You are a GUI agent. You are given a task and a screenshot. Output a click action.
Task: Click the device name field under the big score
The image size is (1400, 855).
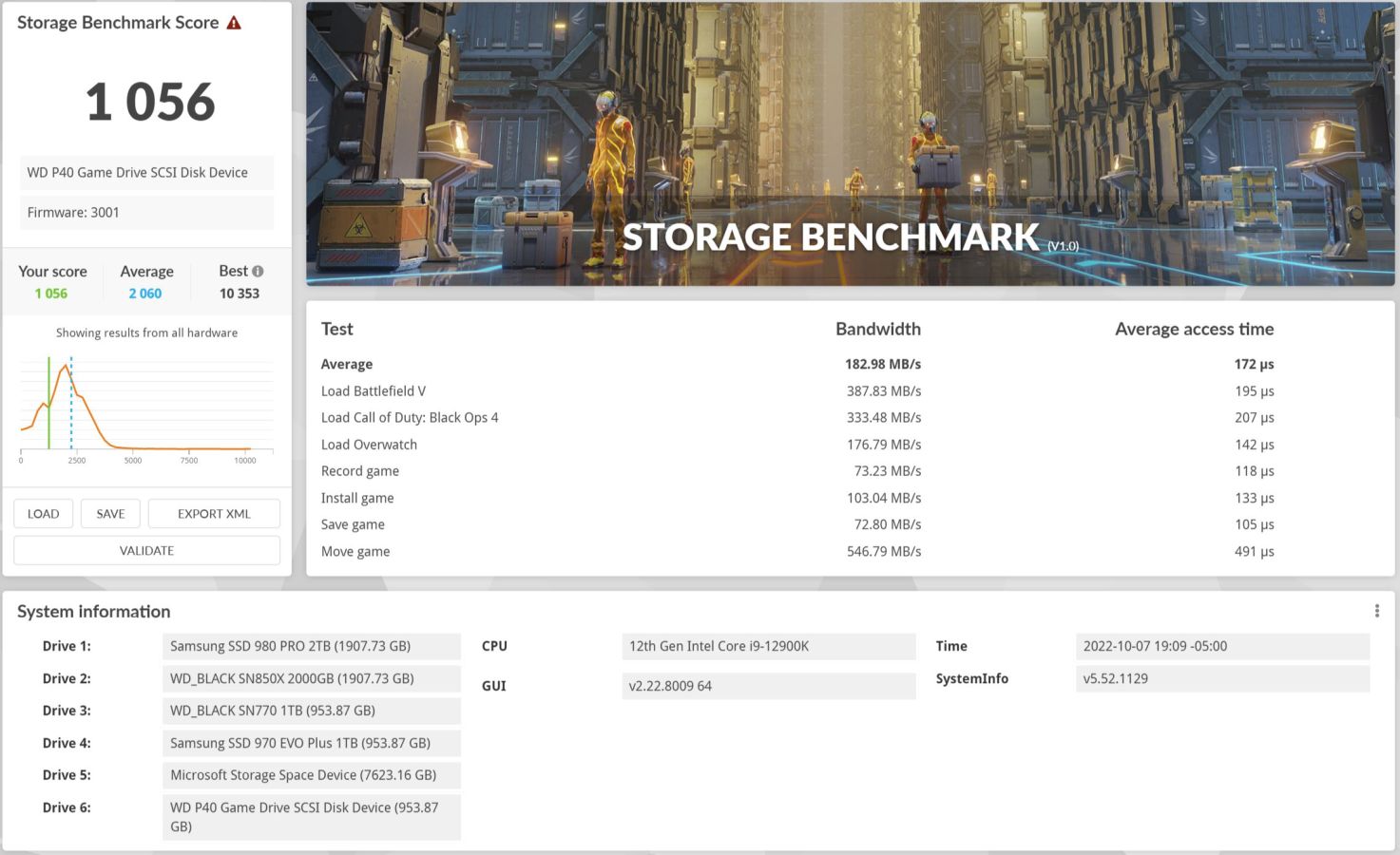pyautogui.click(x=146, y=173)
